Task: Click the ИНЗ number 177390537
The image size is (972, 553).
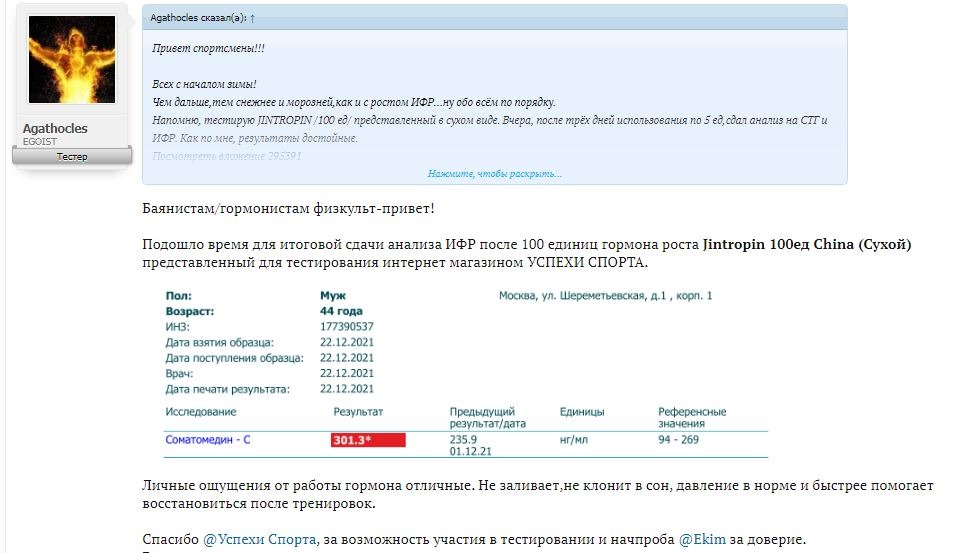Action: 347,327
